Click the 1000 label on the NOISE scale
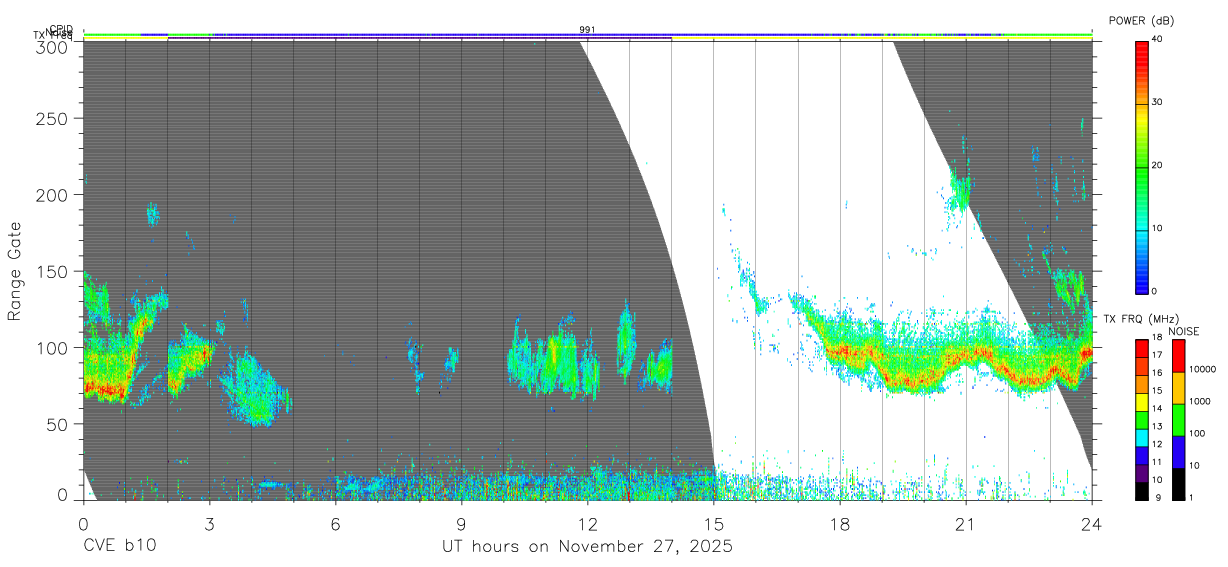This screenshot has height=567, width=1228. [1200, 401]
